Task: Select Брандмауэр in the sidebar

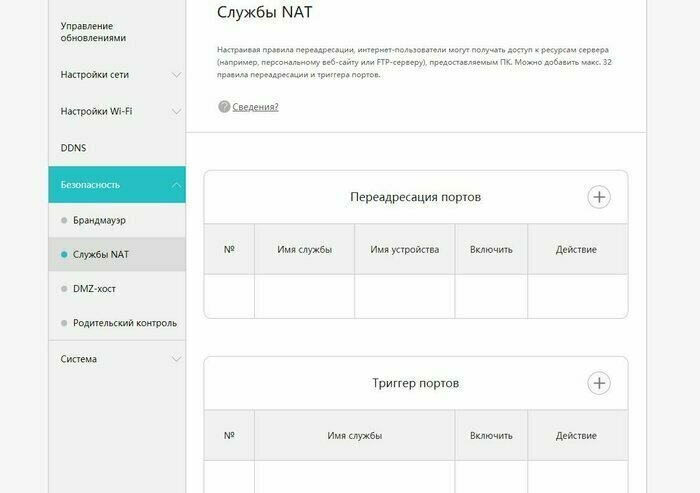Action: [100, 219]
